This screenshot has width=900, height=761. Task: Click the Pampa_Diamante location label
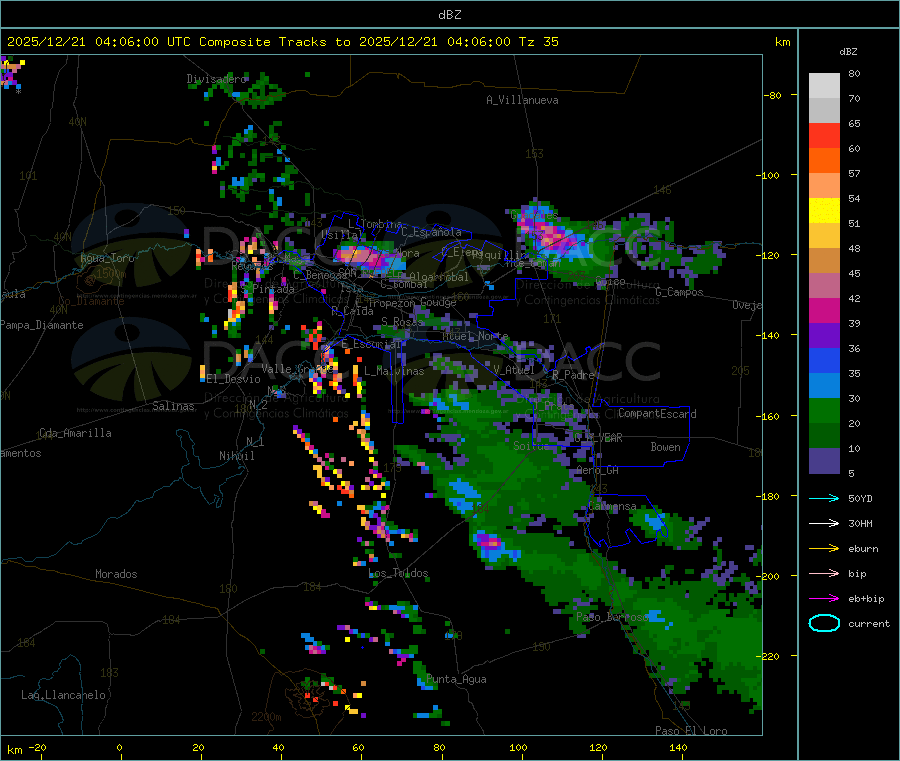tap(42, 325)
